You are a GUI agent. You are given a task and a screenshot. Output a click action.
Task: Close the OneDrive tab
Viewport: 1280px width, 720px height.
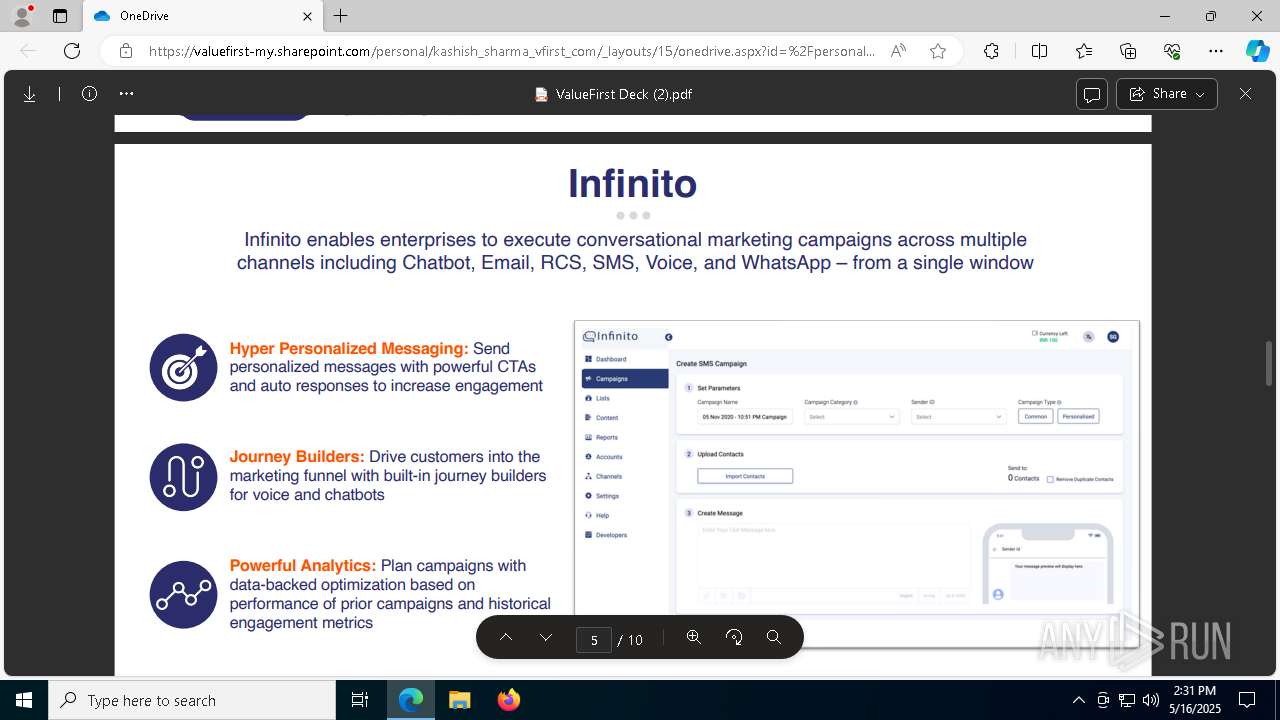(308, 16)
